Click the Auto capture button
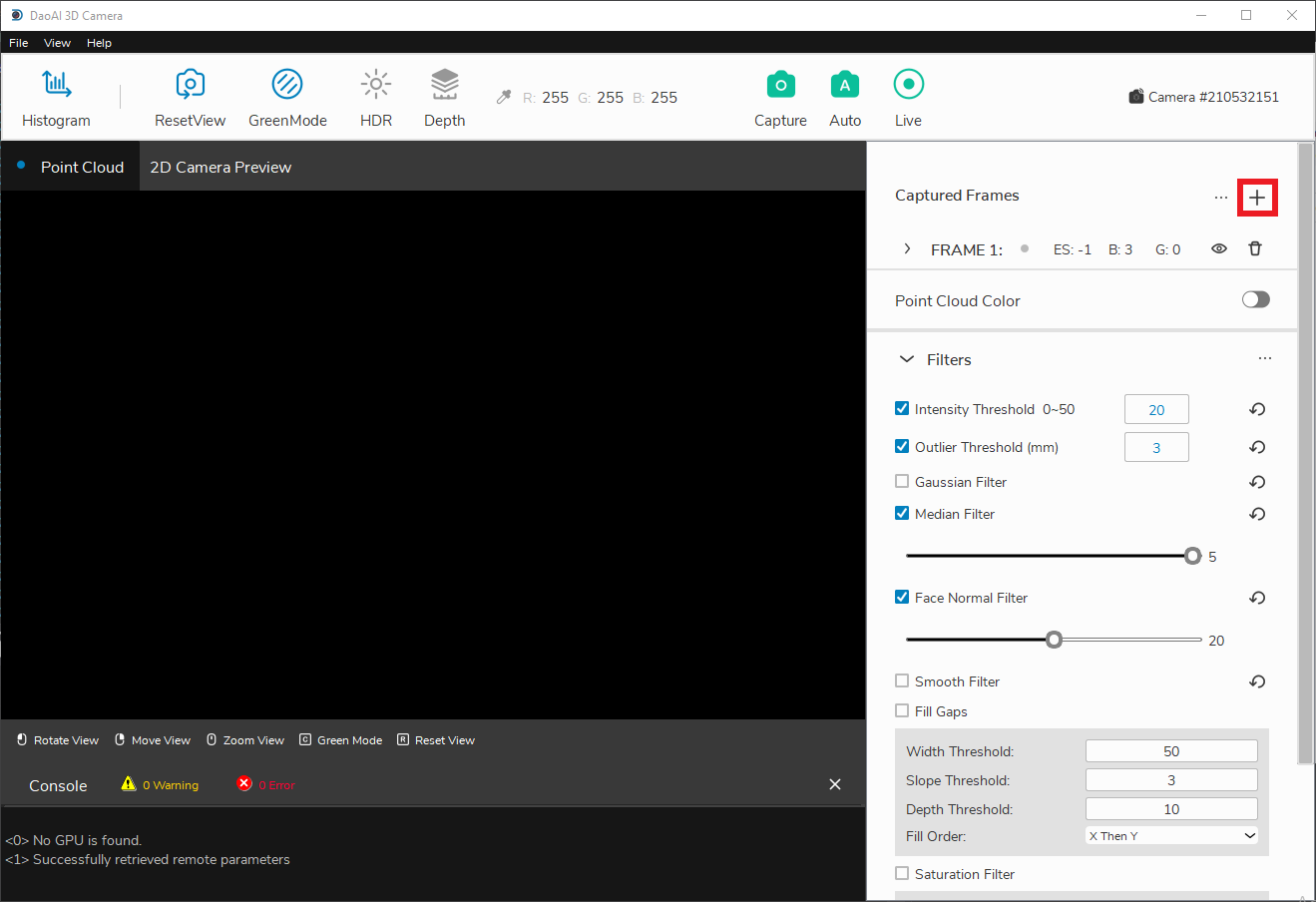Image resolution: width=1316 pixels, height=902 pixels. tap(845, 86)
